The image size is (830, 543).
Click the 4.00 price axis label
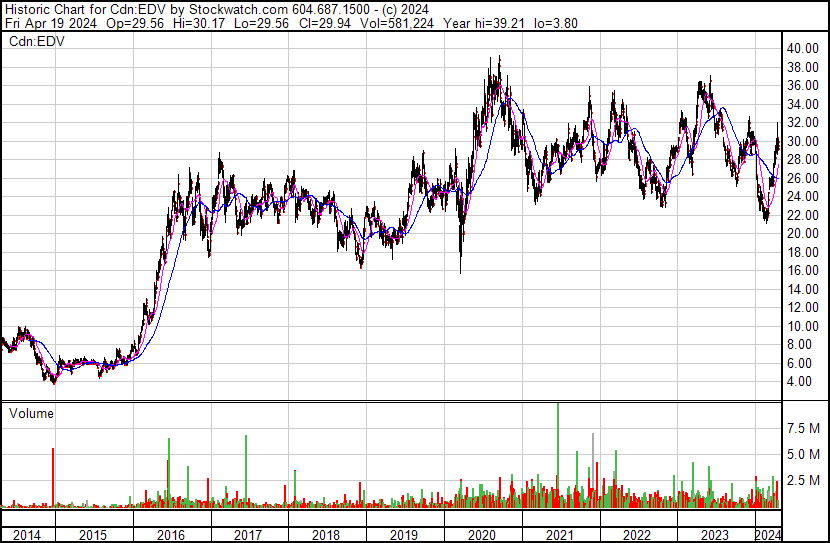(x=805, y=382)
